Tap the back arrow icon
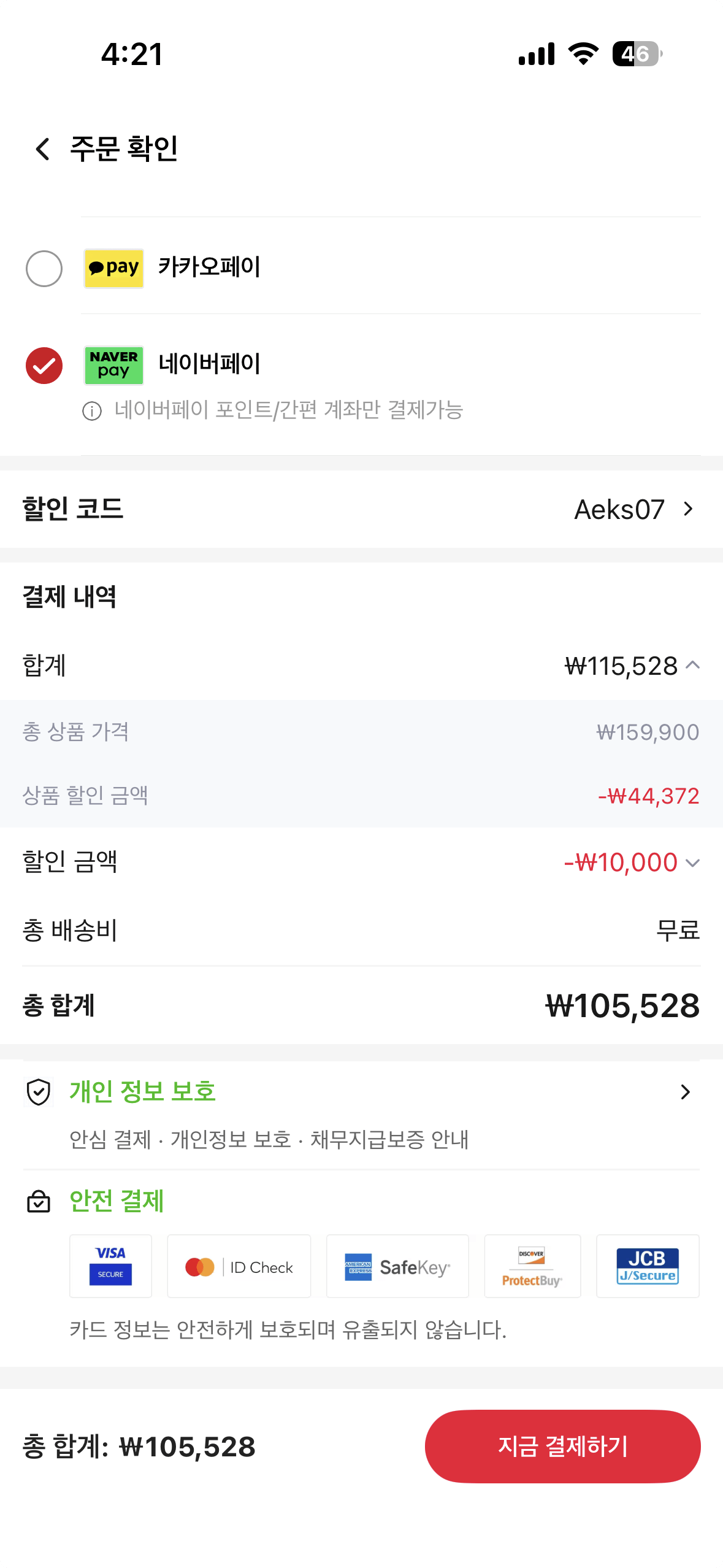723x1568 pixels. [42, 149]
